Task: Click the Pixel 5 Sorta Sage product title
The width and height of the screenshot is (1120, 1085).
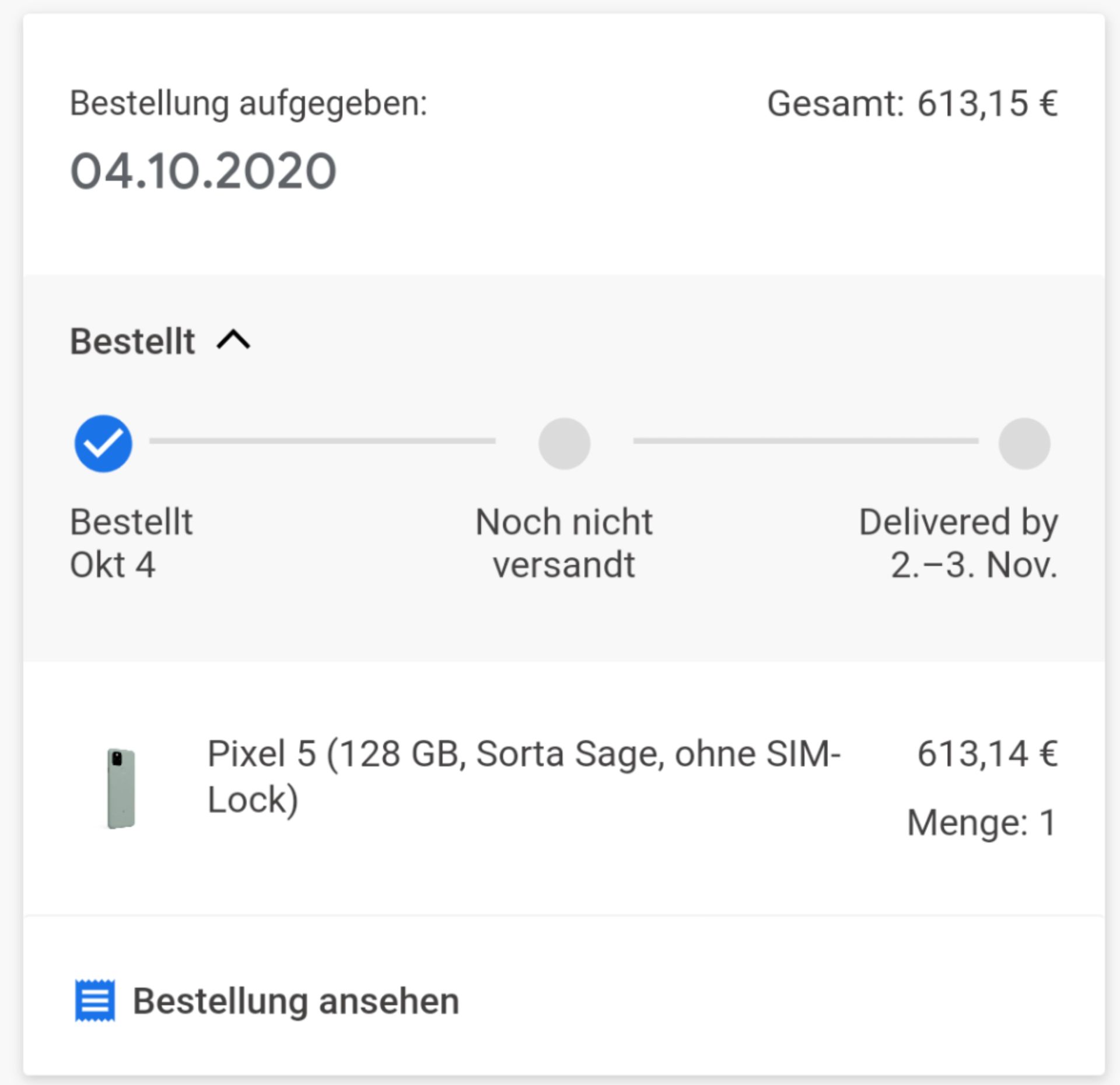Action: click(x=524, y=775)
